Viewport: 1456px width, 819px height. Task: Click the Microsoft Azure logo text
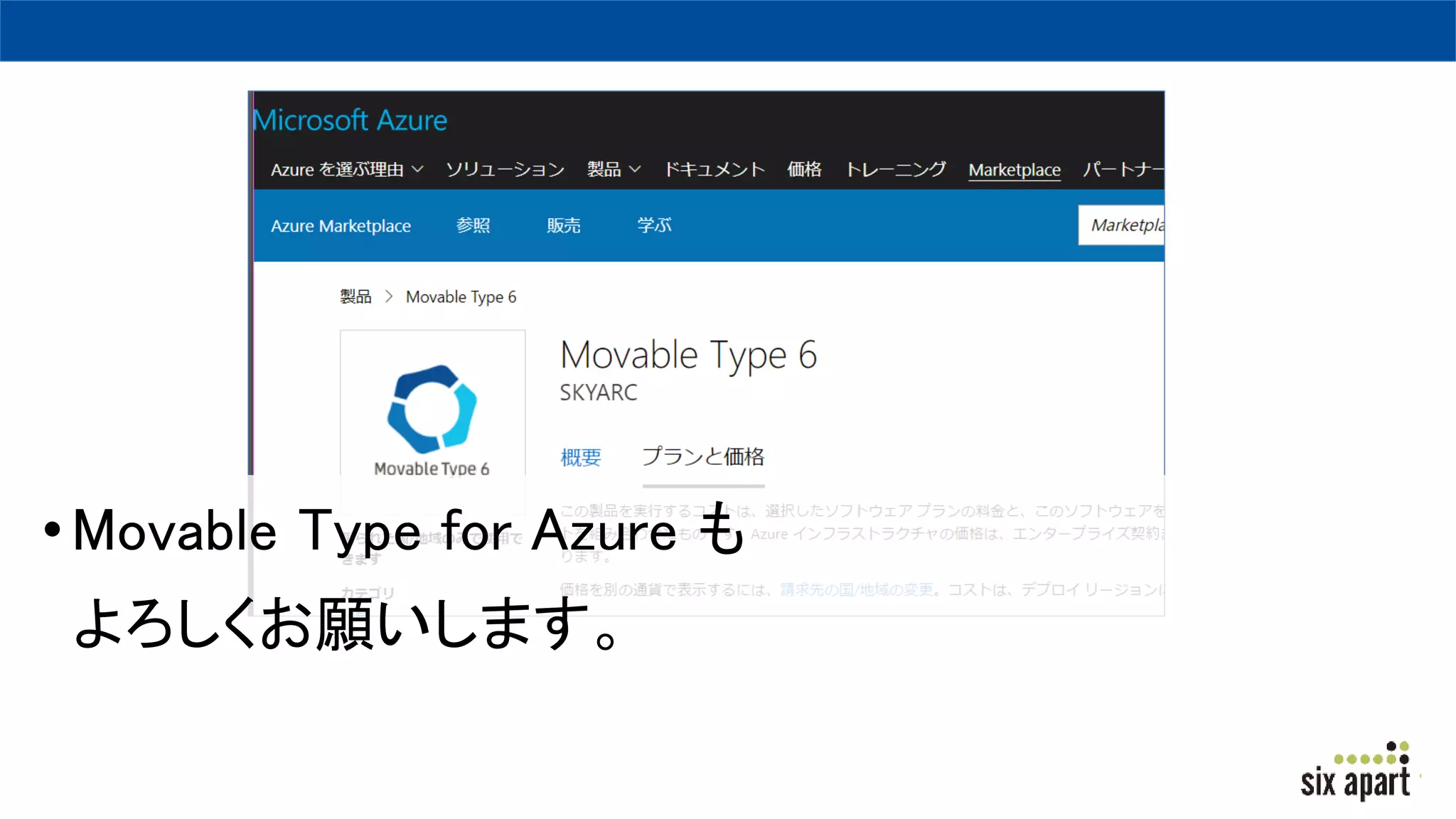pos(350,120)
